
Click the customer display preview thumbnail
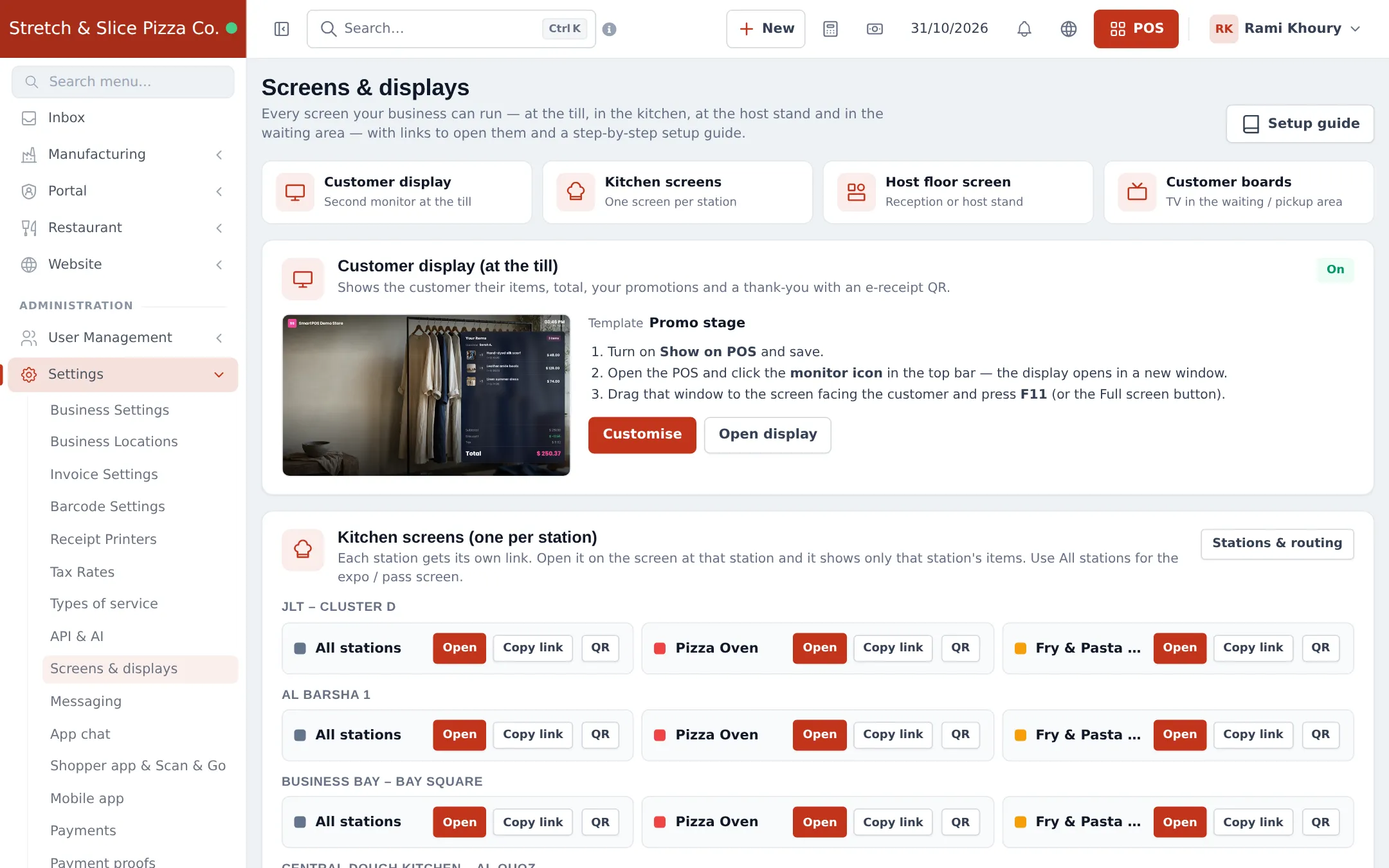426,395
